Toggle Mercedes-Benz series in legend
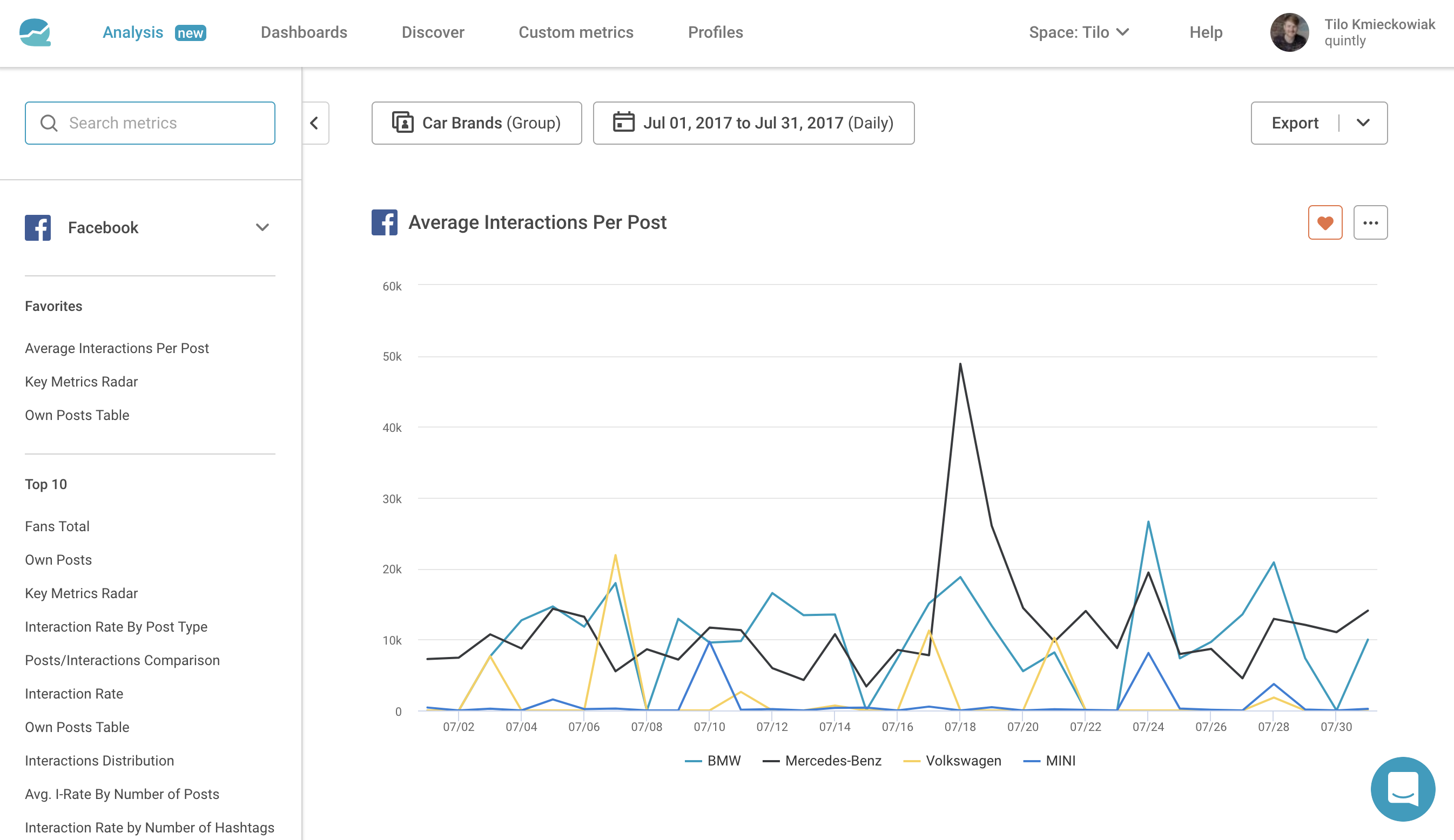Screen dimensions: 1454x840 pos(822,761)
